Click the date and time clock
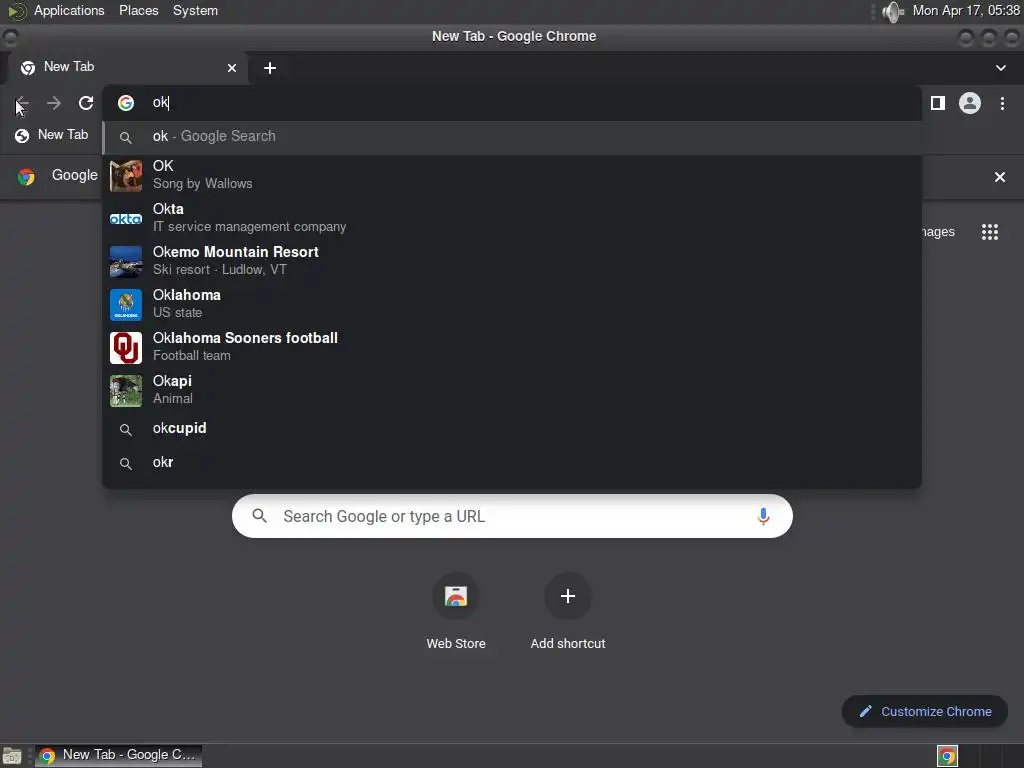Image resolution: width=1024 pixels, height=768 pixels. (x=966, y=10)
